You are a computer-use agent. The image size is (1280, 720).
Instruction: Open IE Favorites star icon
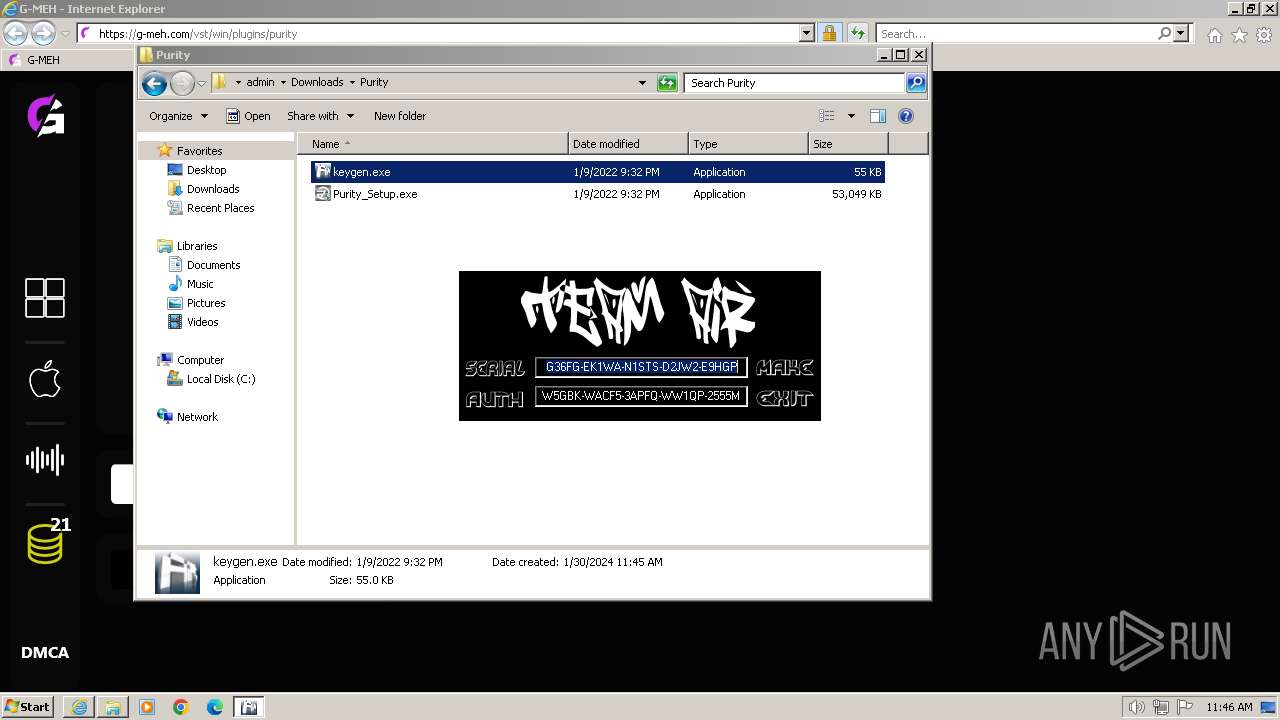[x=1239, y=35]
